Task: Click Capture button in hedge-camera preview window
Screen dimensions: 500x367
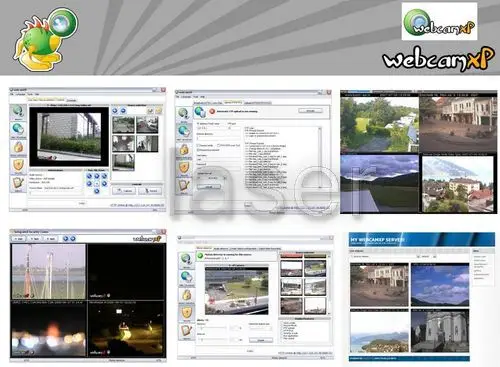Action: [124, 191]
